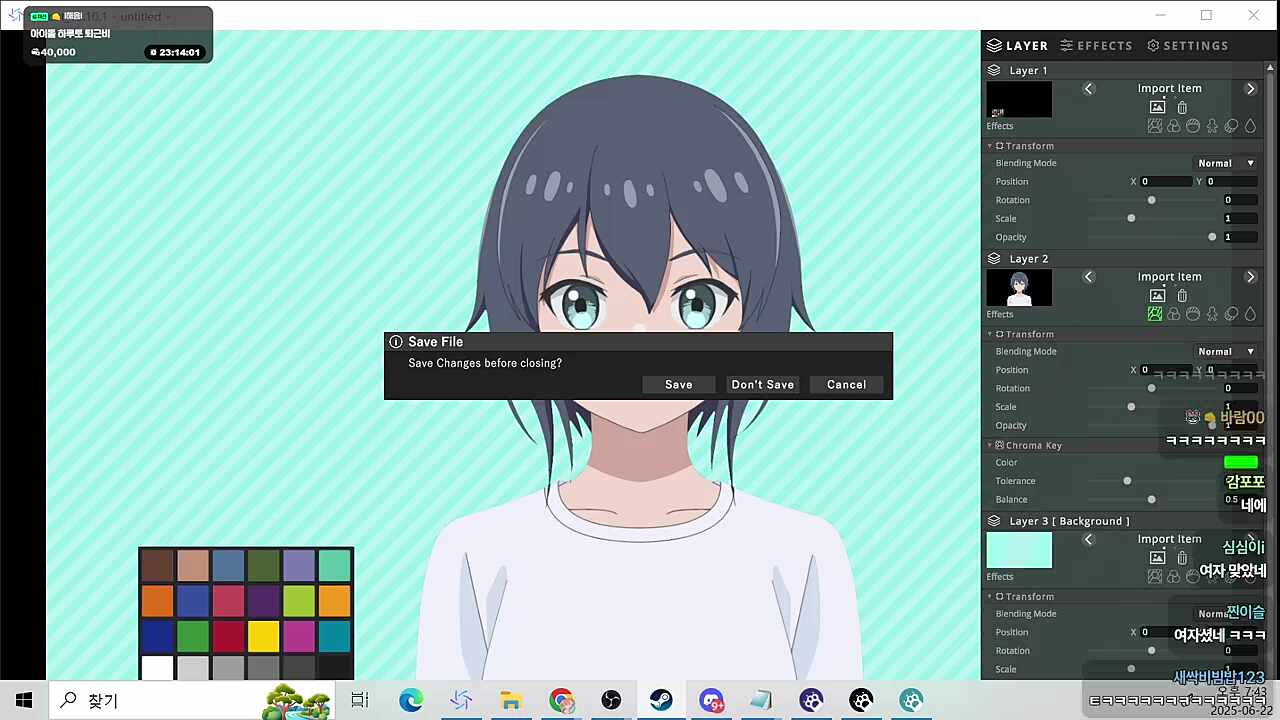Toggle Layer 1 third effect icon
The height and width of the screenshot is (720, 1280).
point(1193,126)
